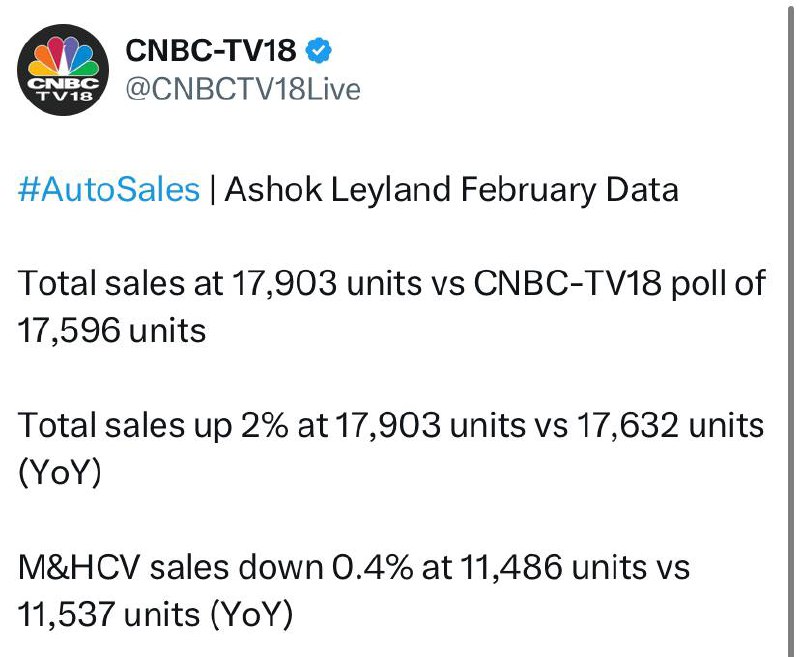
Task: Click the '11,486 units vs' figure
Action: (x=575, y=567)
